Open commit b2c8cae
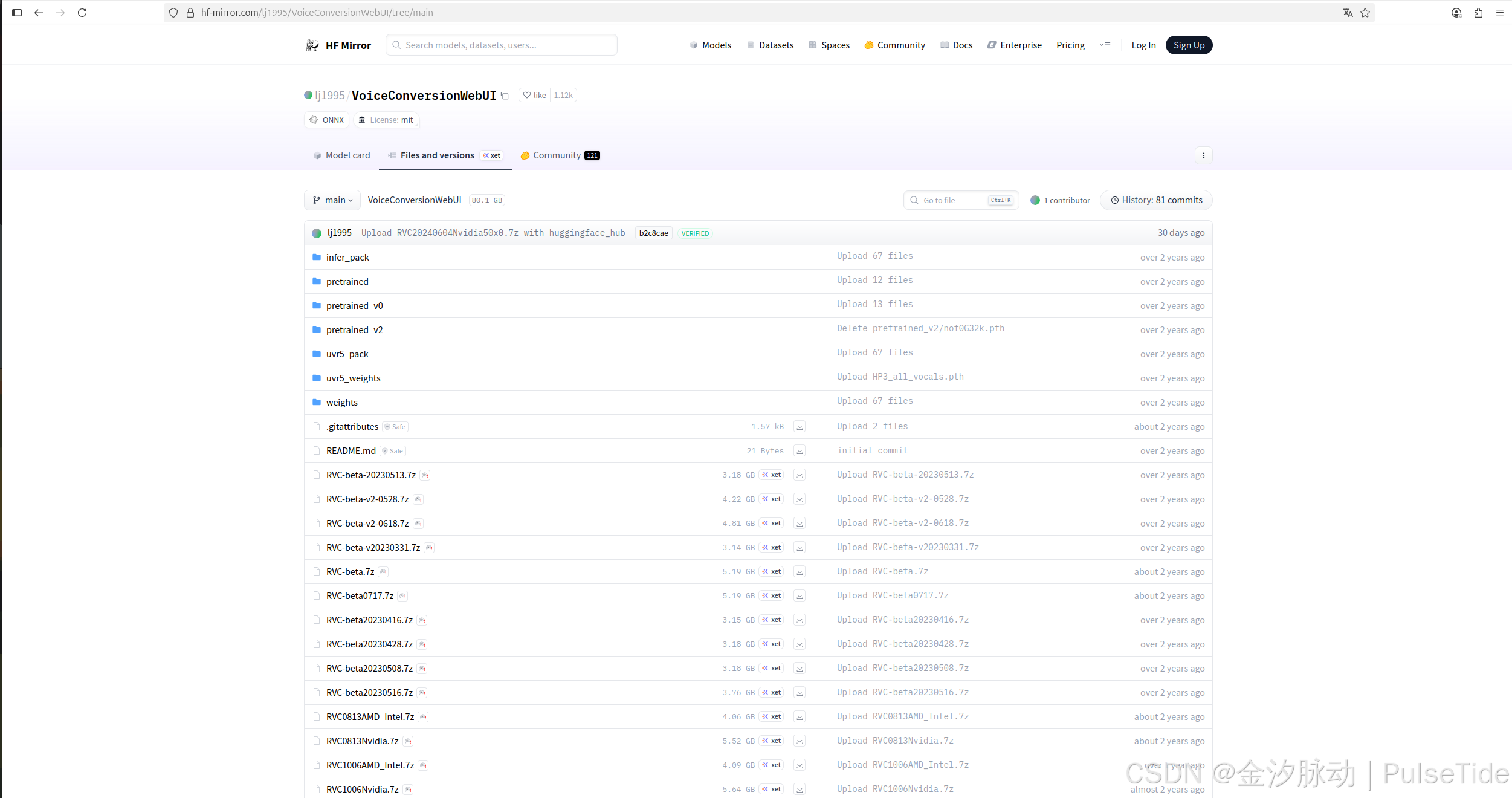 pyautogui.click(x=653, y=233)
